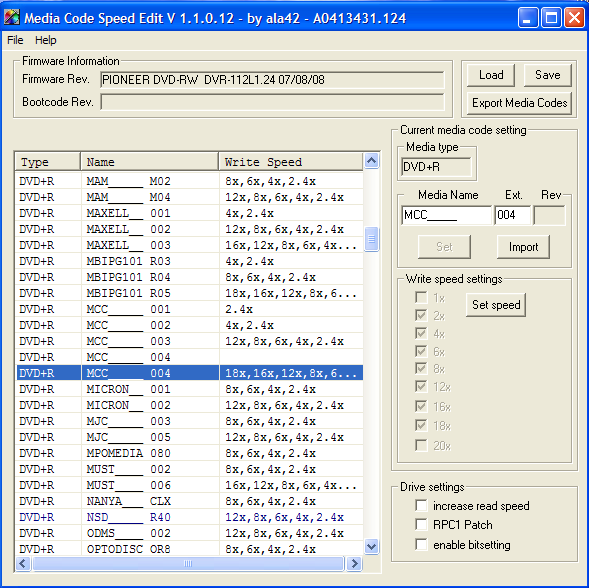Select the MICRON 001 row
This screenshot has width=589, height=588.
[x=190, y=389]
